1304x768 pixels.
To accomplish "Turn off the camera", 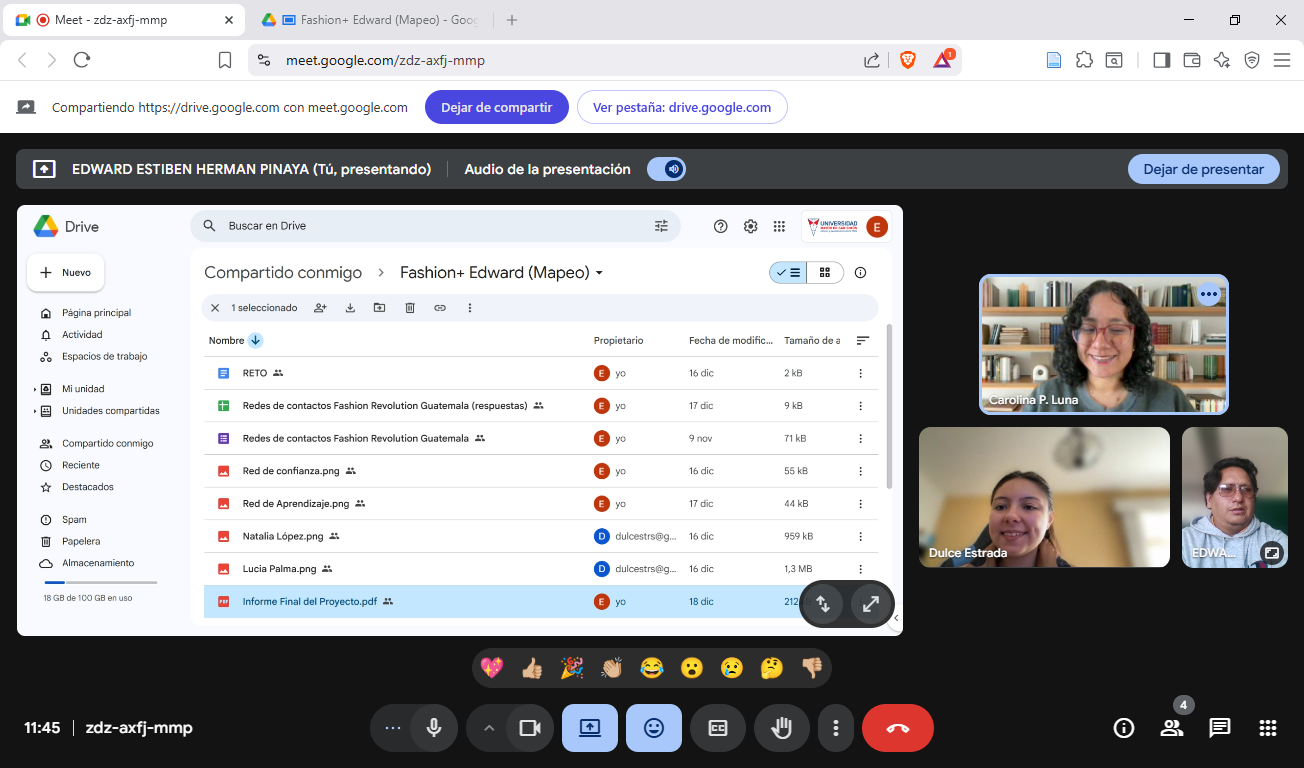I will point(529,728).
